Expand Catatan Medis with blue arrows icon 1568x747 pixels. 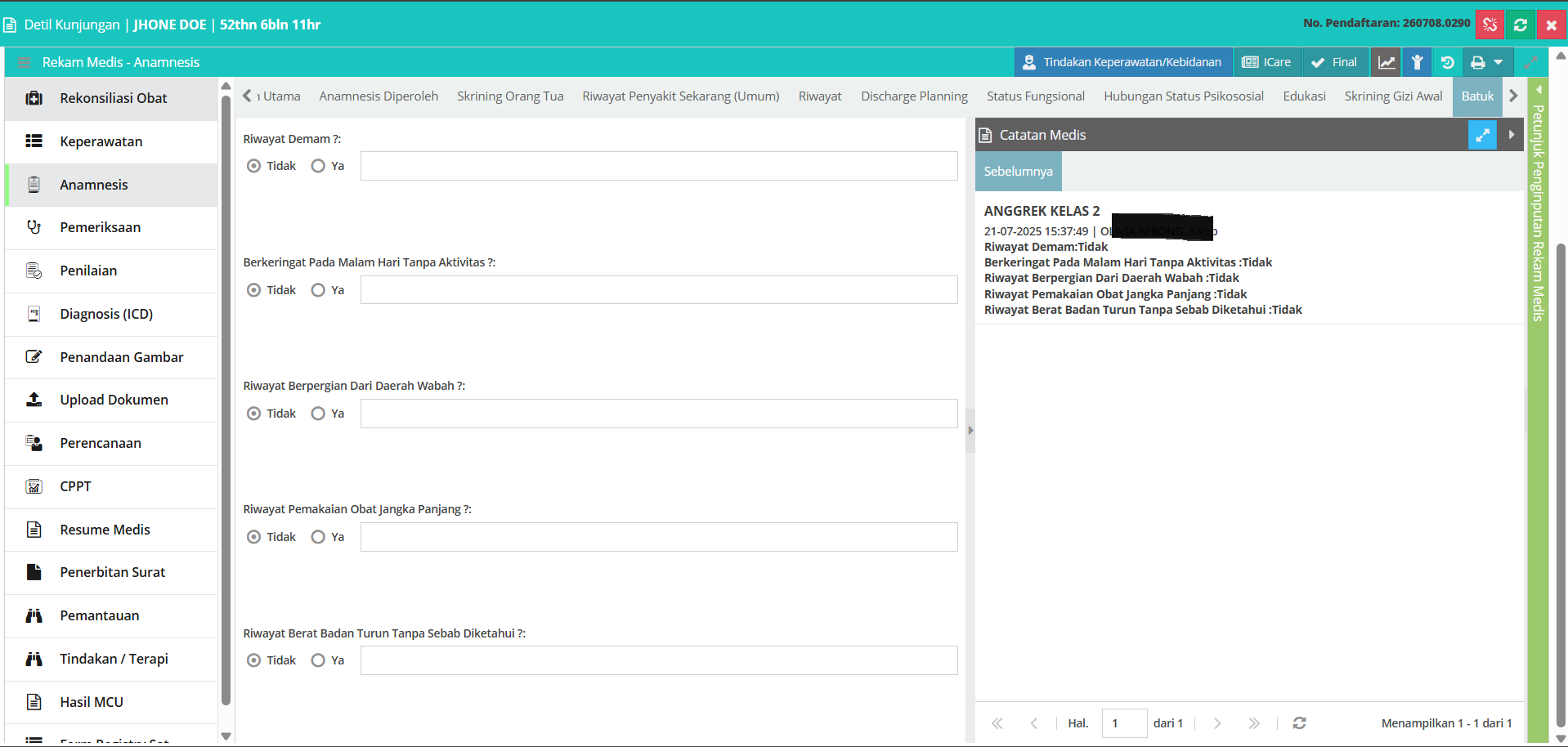[x=1482, y=135]
